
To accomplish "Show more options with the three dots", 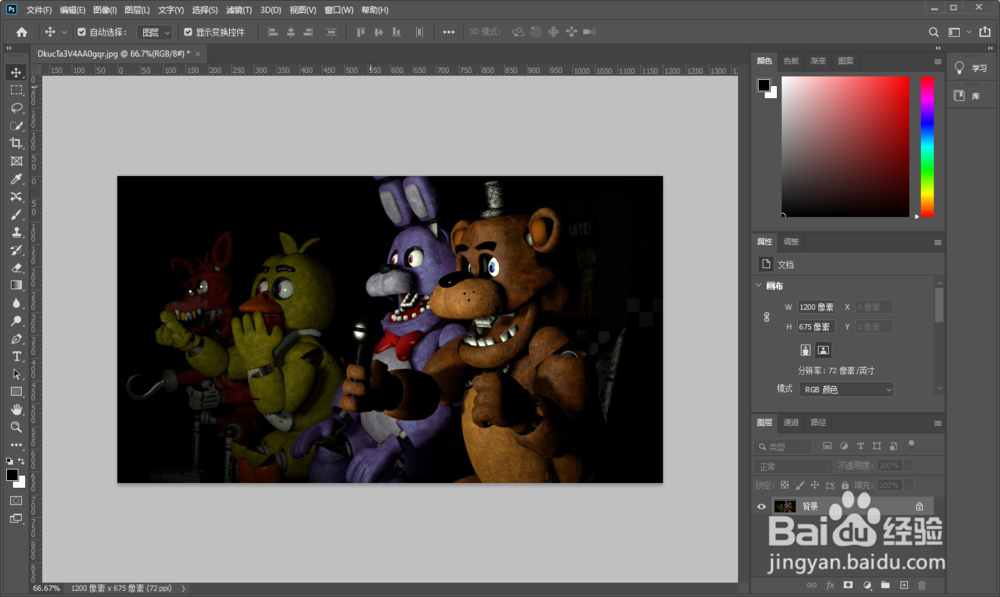I will tap(448, 32).
